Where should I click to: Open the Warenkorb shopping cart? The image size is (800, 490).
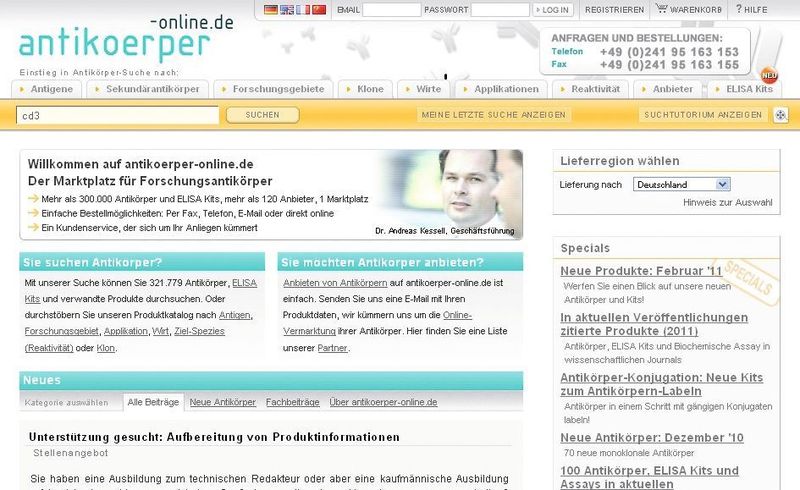pyautogui.click(x=688, y=9)
